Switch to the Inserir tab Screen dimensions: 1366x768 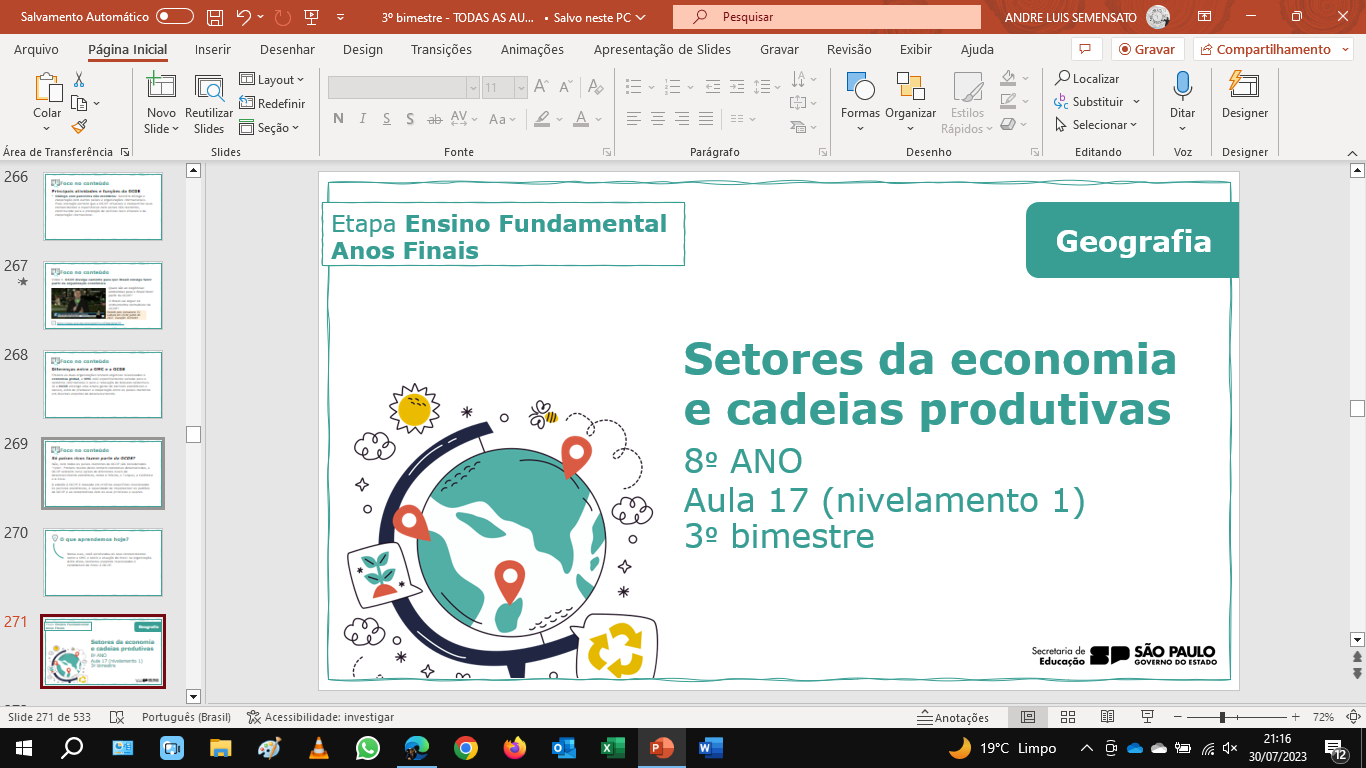coord(213,49)
